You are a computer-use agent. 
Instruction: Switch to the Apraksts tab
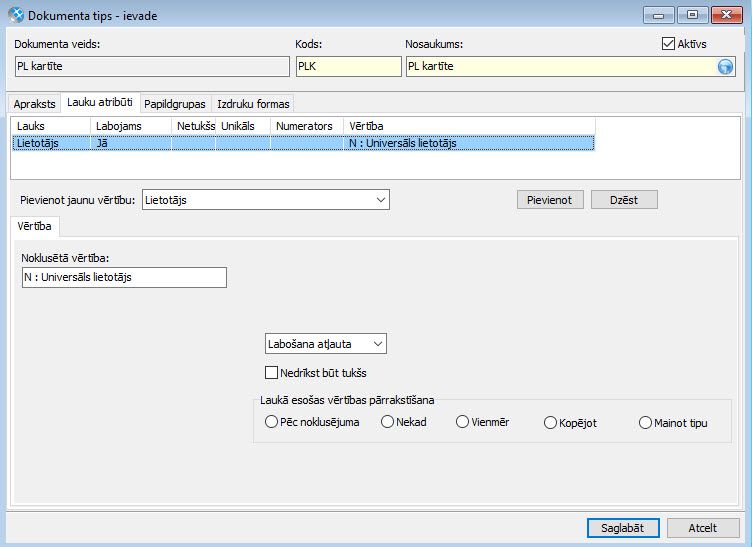click(x=35, y=104)
